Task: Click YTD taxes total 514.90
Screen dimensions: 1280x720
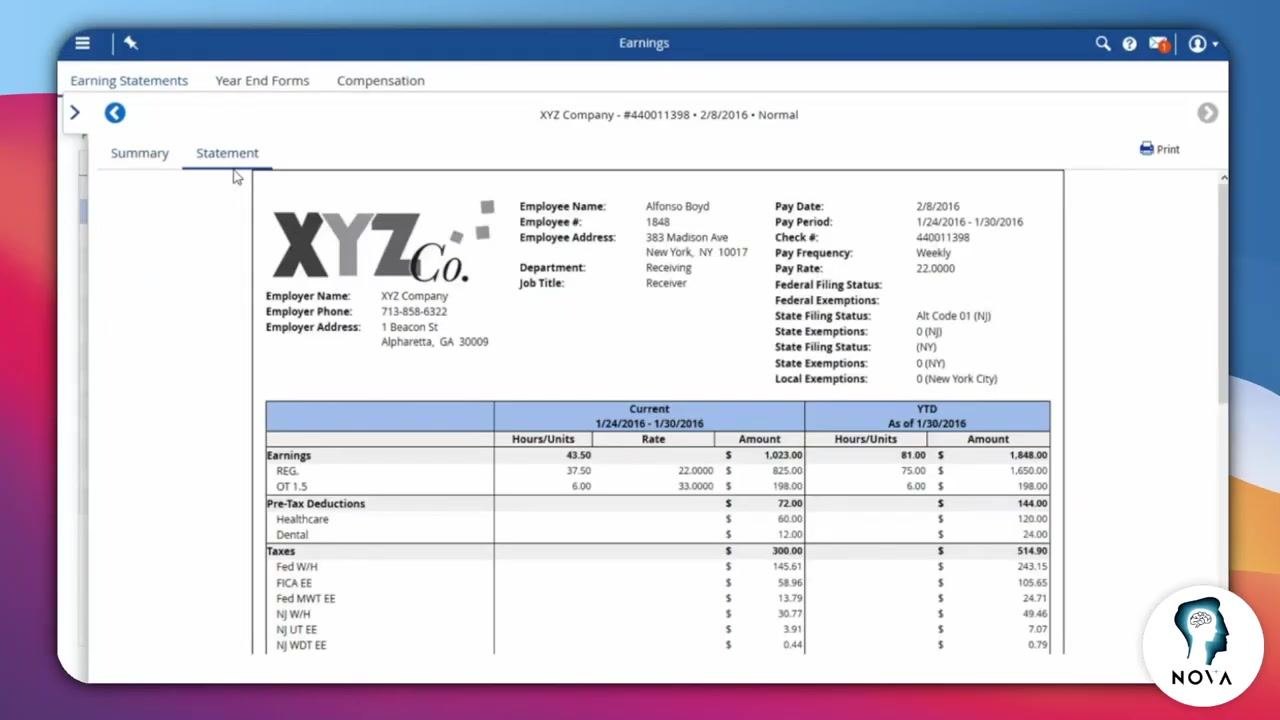Action: (x=1030, y=551)
